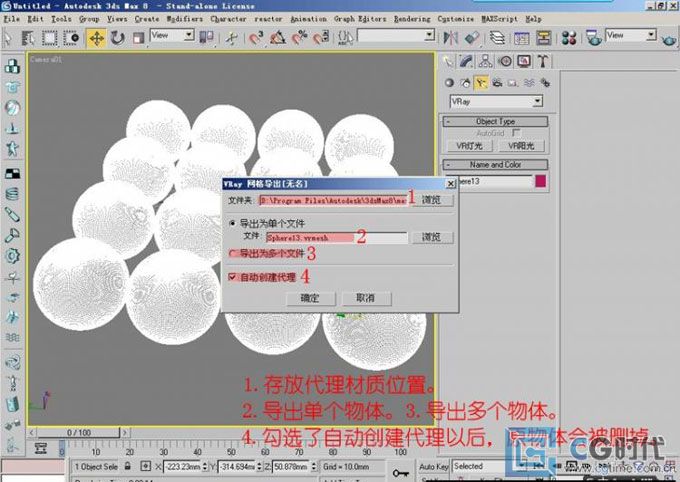Open Render Scene dialog teapot icon
Image resolution: width=680 pixels, height=482 pixels.
(x=594, y=38)
